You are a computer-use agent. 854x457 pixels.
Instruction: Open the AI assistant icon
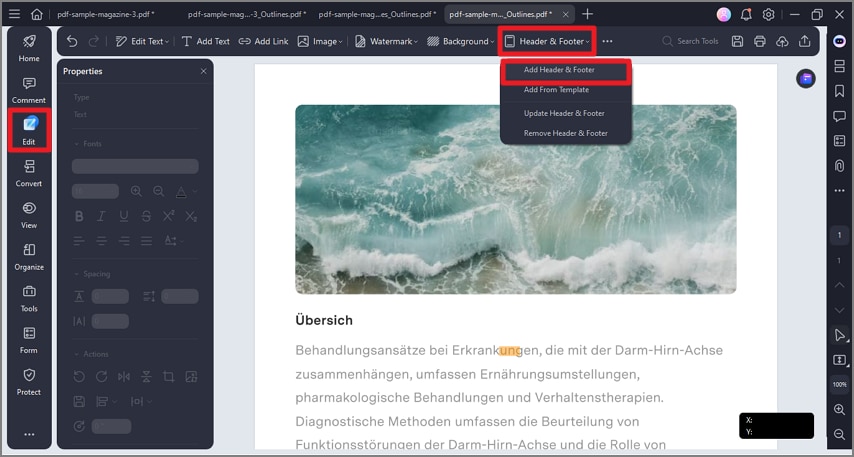pos(840,41)
